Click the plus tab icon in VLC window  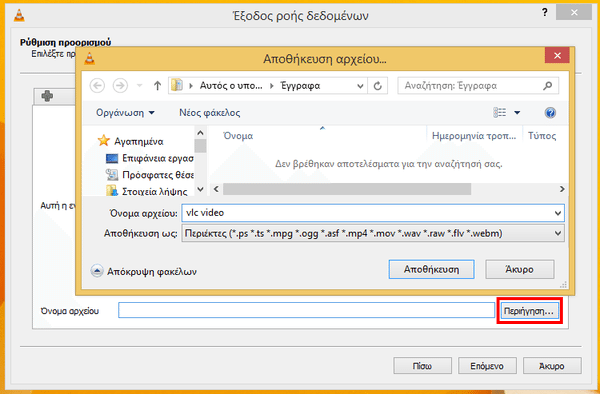tap(47, 96)
